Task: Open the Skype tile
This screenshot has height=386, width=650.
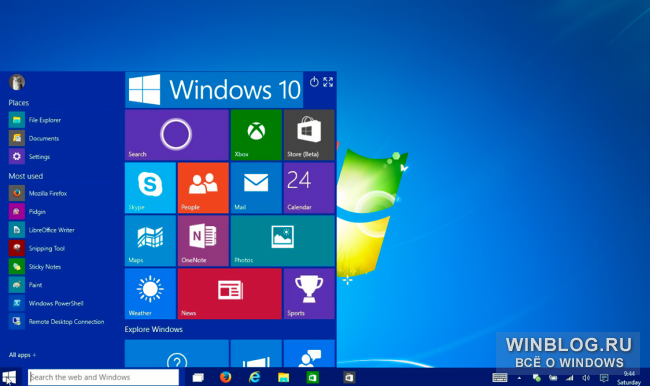Action: [x=150, y=188]
